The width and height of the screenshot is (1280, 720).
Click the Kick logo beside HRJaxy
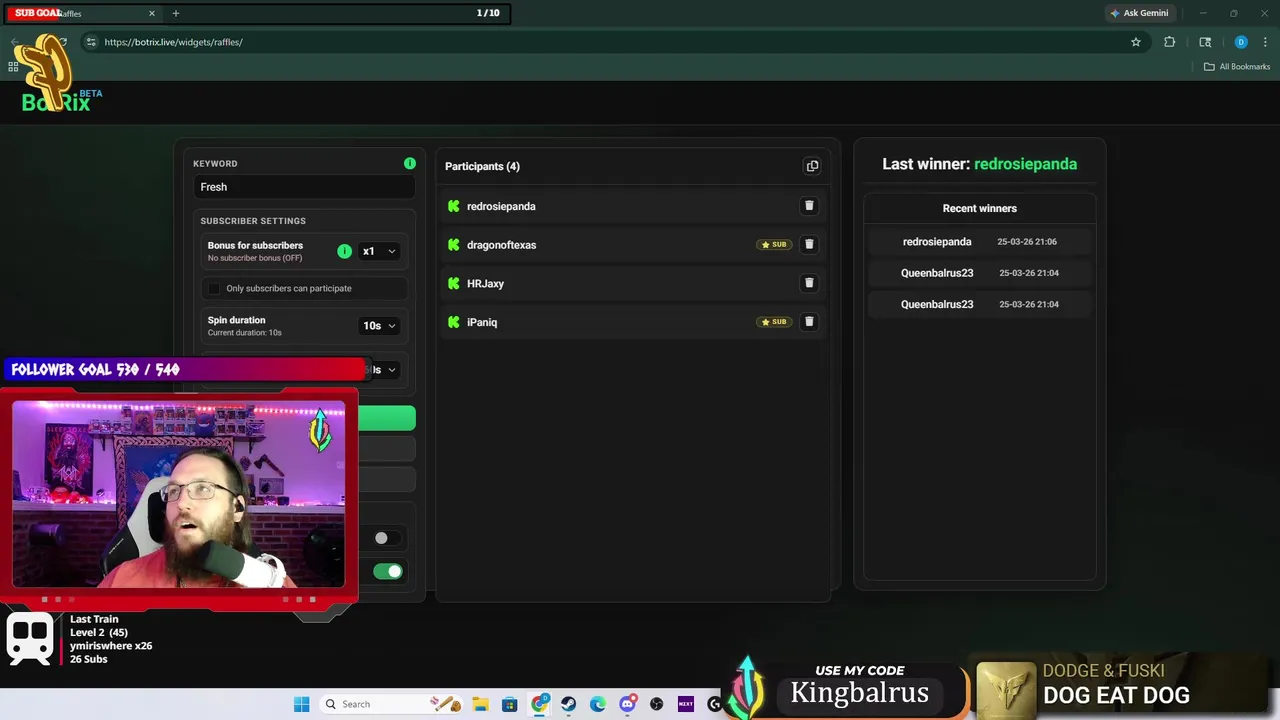click(454, 284)
